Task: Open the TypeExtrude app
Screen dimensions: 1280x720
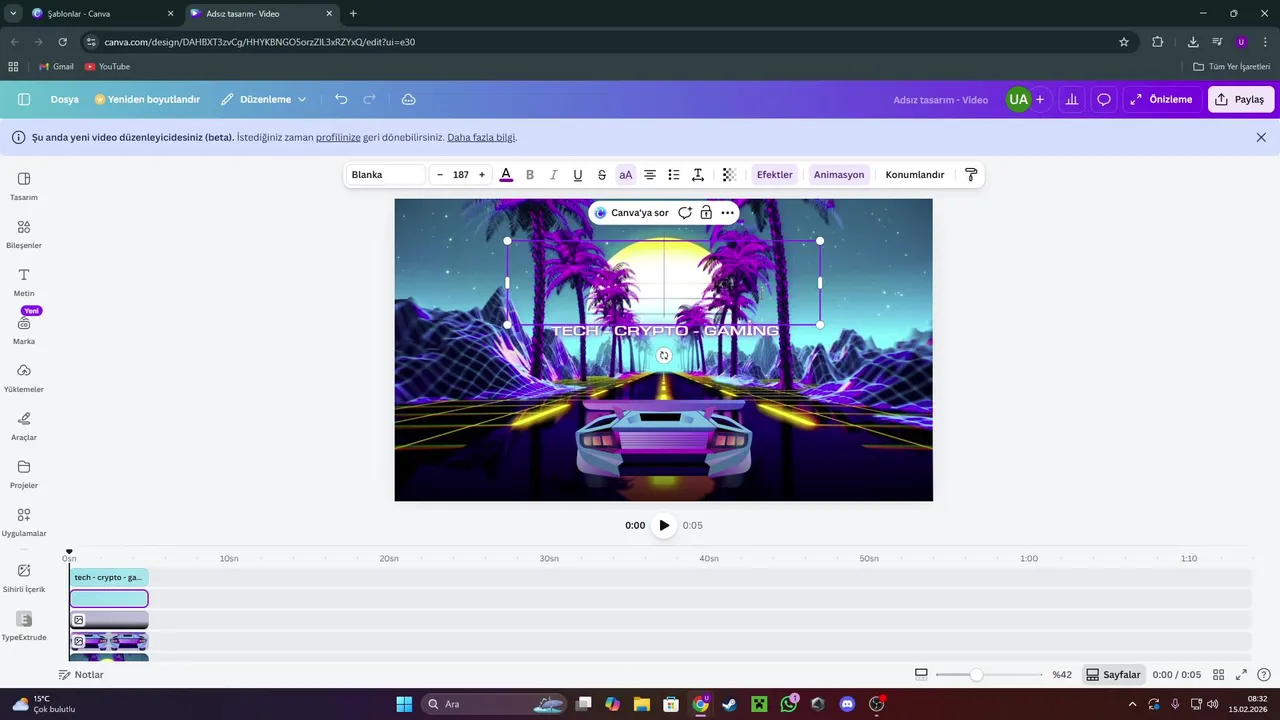Action: tap(24, 626)
